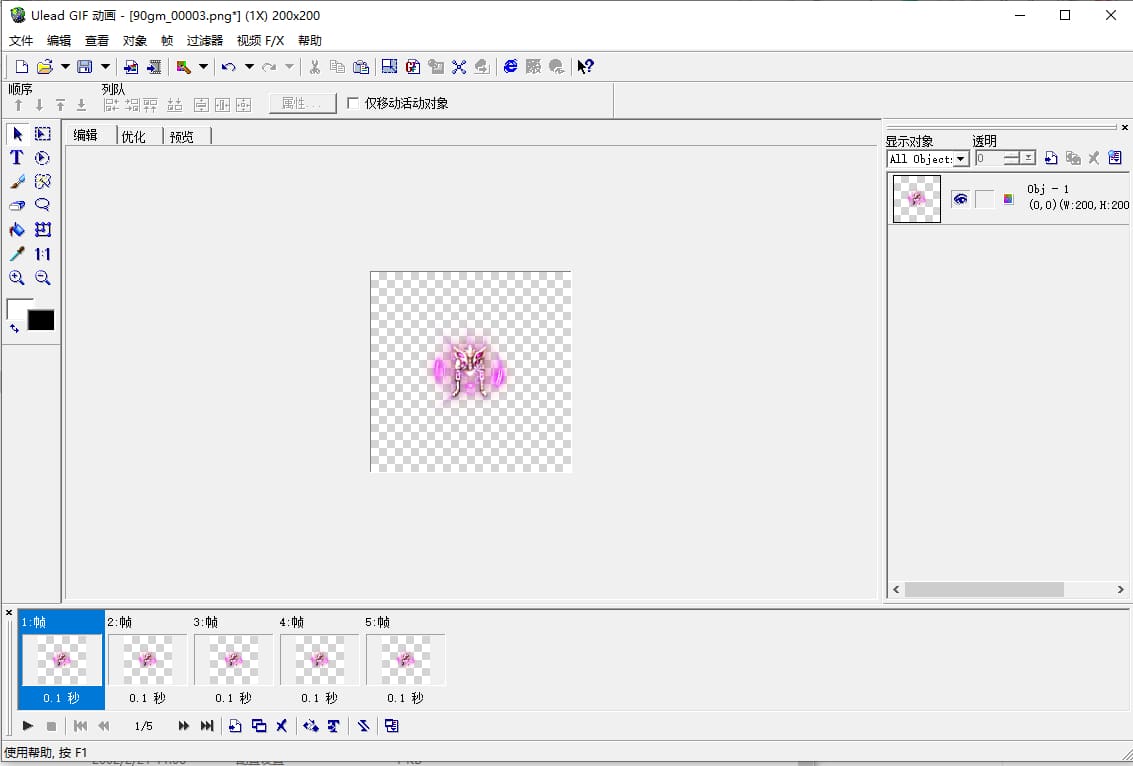Viewport: 1133px width, 766px height.
Task: Pick the Eraser tool
Action: click(x=17, y=205)
